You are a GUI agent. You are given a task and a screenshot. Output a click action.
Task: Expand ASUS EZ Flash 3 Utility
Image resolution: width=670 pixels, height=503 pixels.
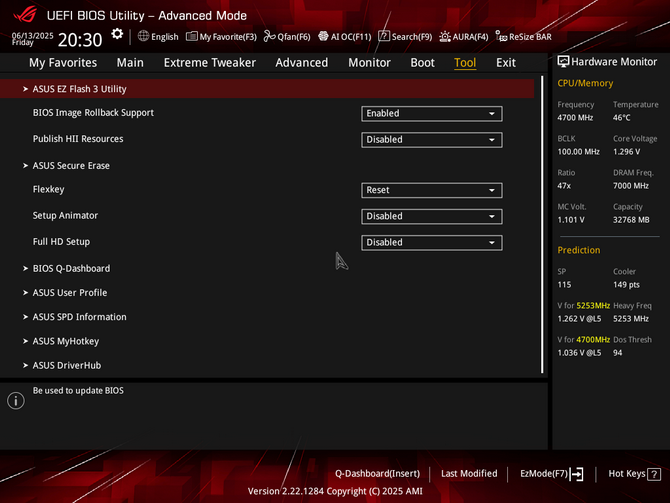267,89
